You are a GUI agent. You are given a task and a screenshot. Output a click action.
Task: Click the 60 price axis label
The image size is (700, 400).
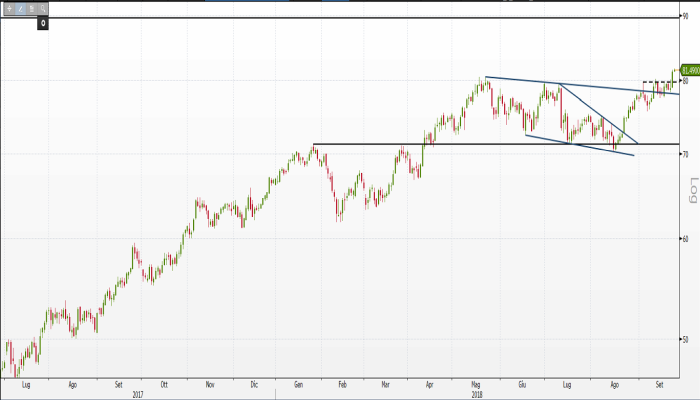[686, 239]
